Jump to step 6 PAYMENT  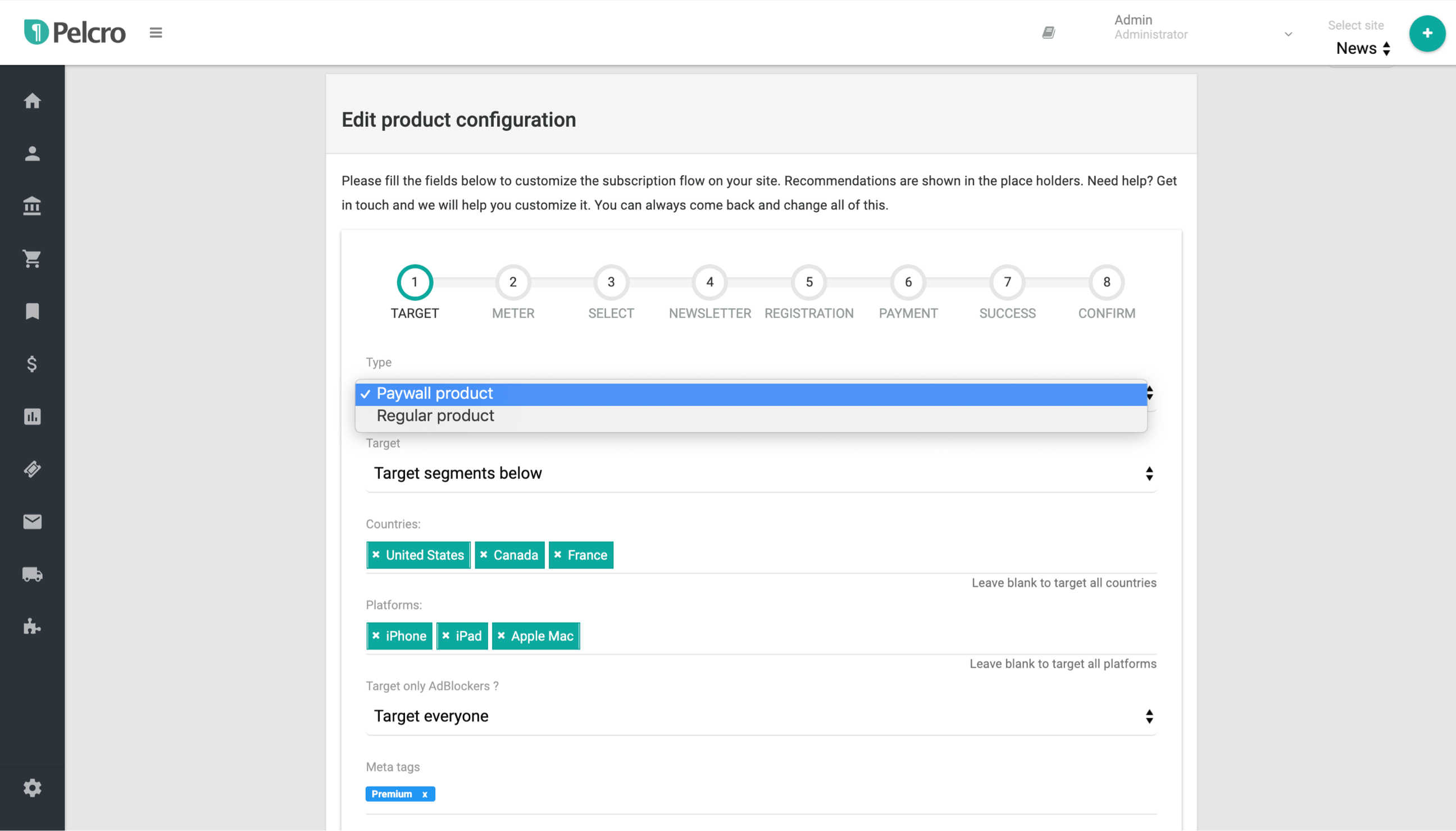908,282
